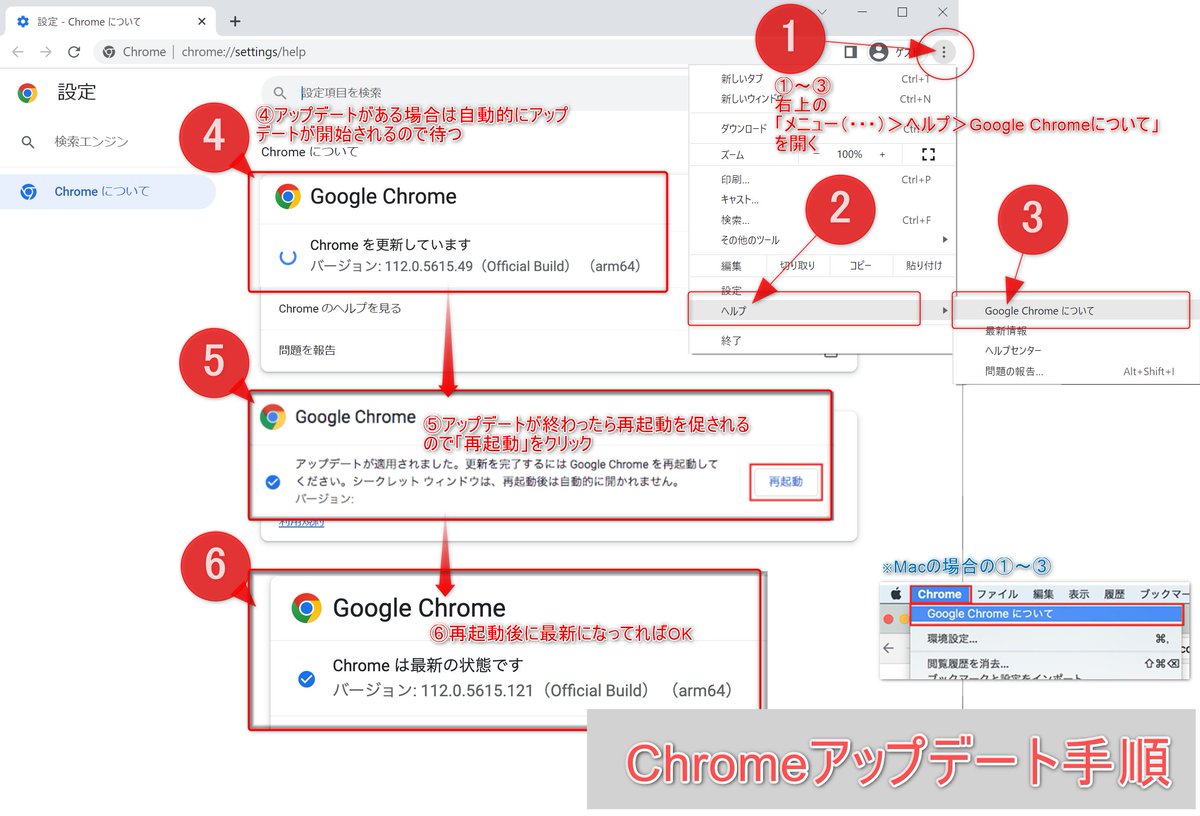Reload the page with the refresh icon
Screen dimensions: 1200x816
pyautogui.click(x=74, y=52)
